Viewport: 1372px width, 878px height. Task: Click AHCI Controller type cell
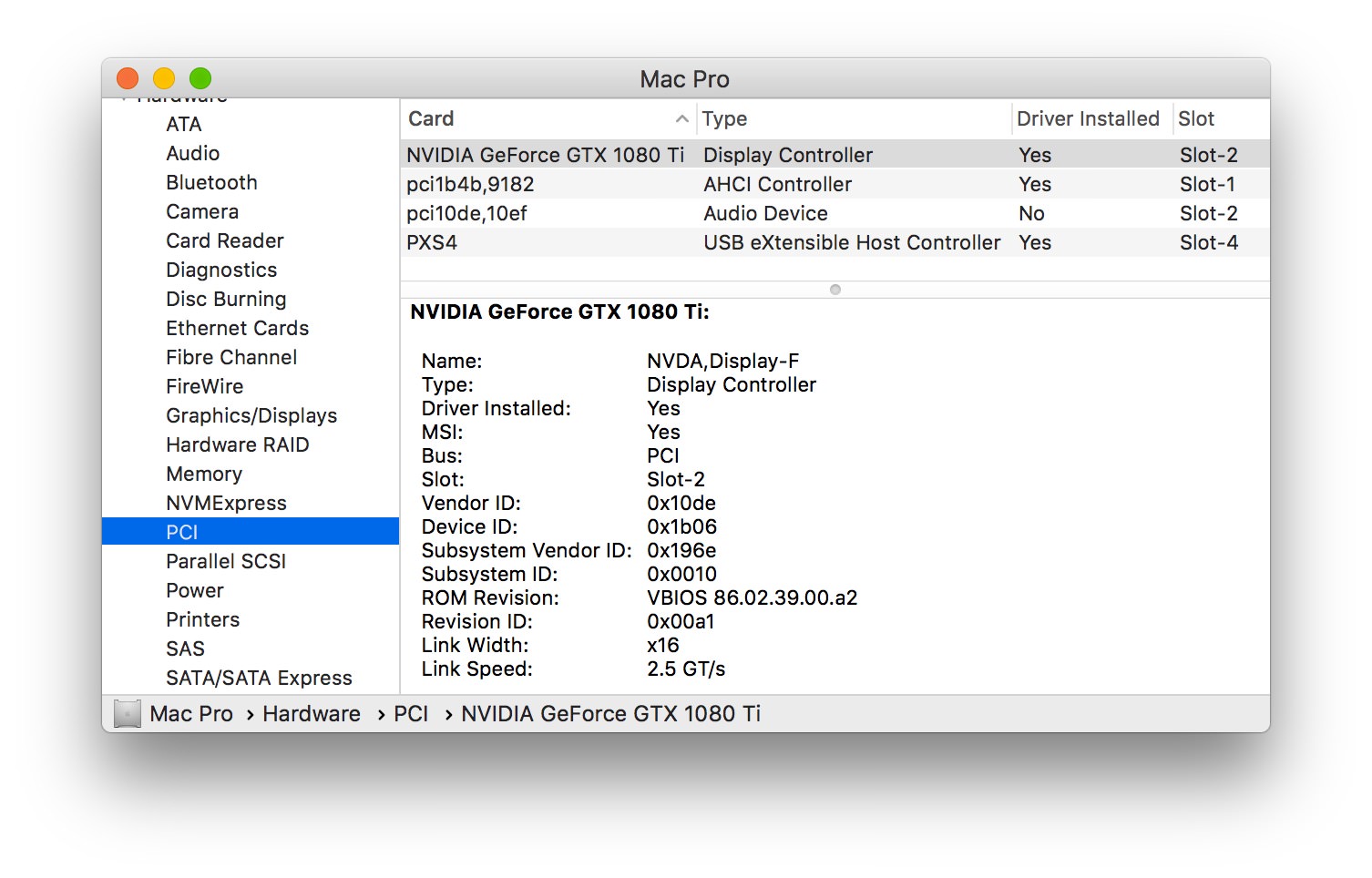pos(777,184)
